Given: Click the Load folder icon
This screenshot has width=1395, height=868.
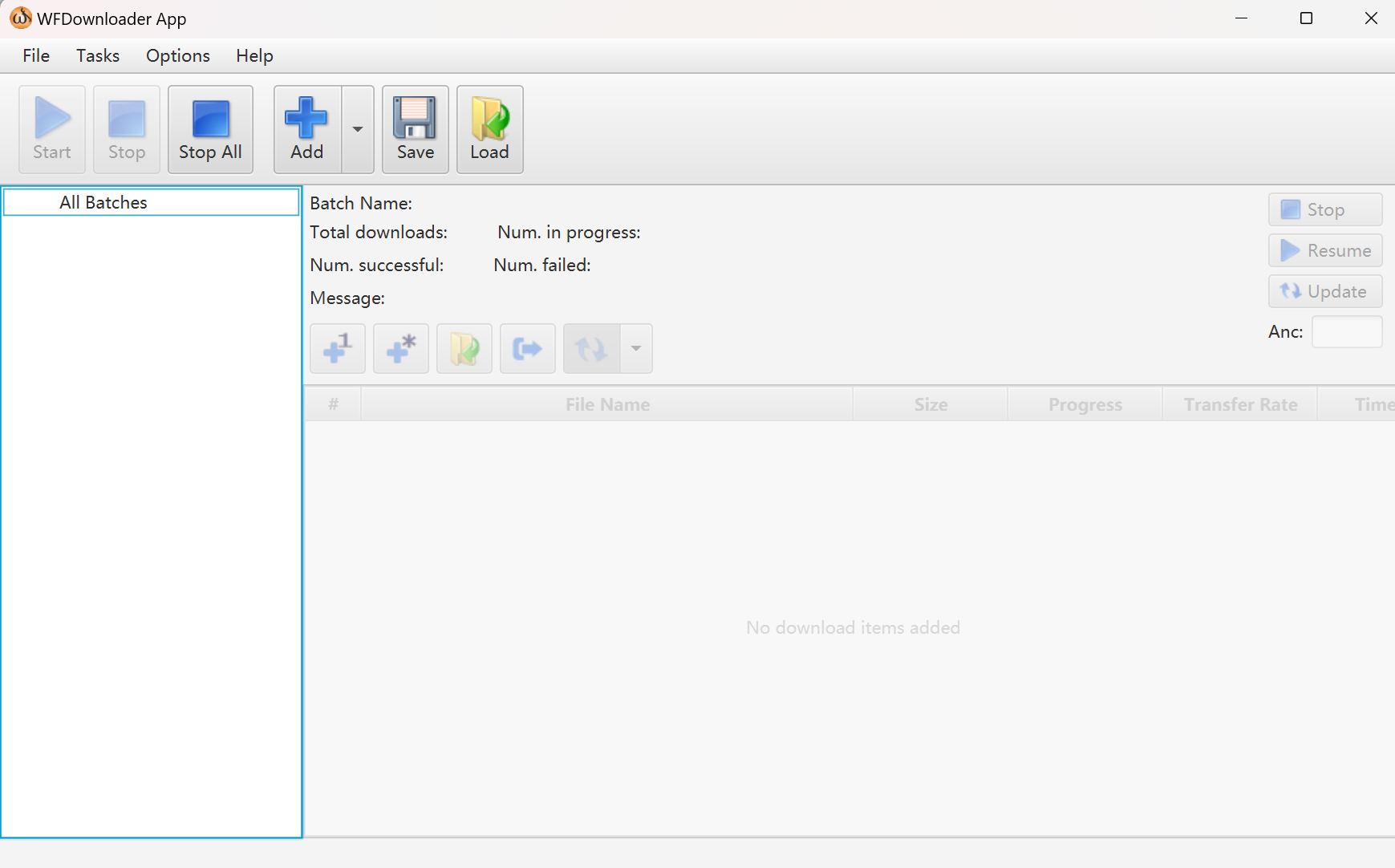Looking at the screenshot, I should [x=489, y=129].
